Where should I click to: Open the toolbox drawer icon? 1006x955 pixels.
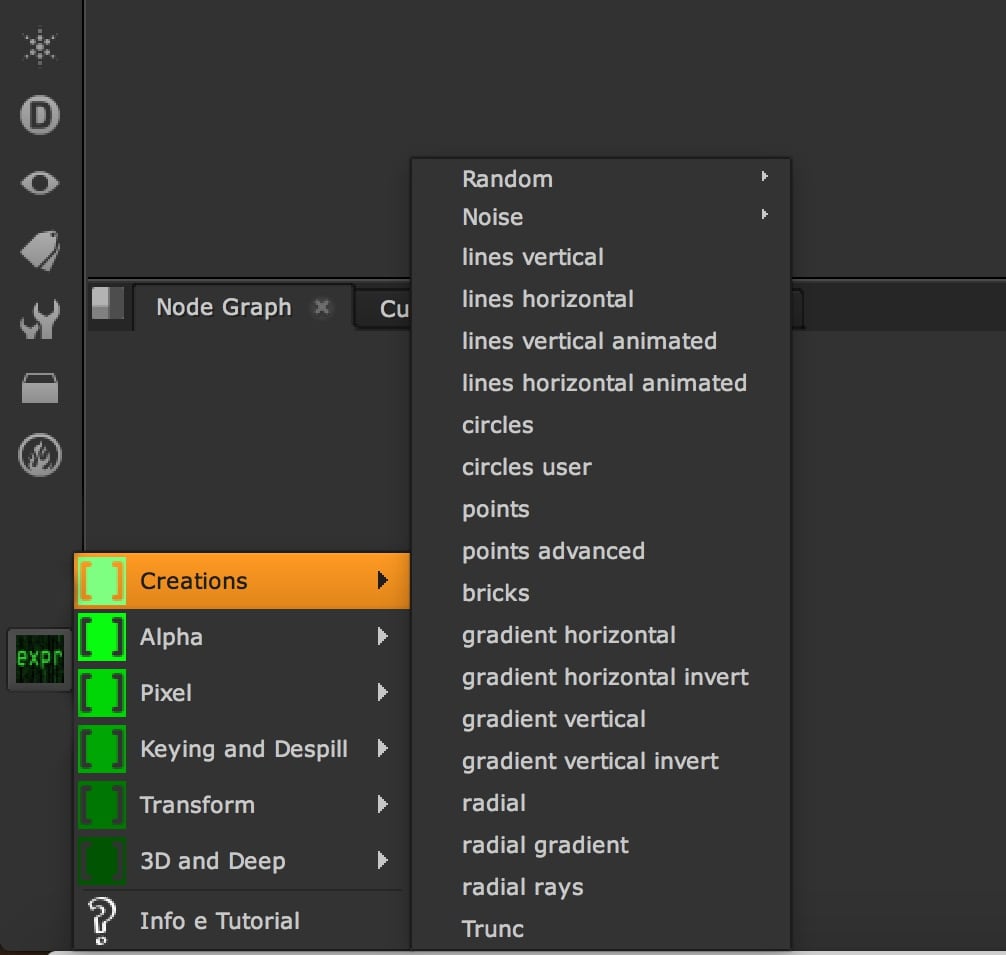pyautogui.click(x=41, y=388)
